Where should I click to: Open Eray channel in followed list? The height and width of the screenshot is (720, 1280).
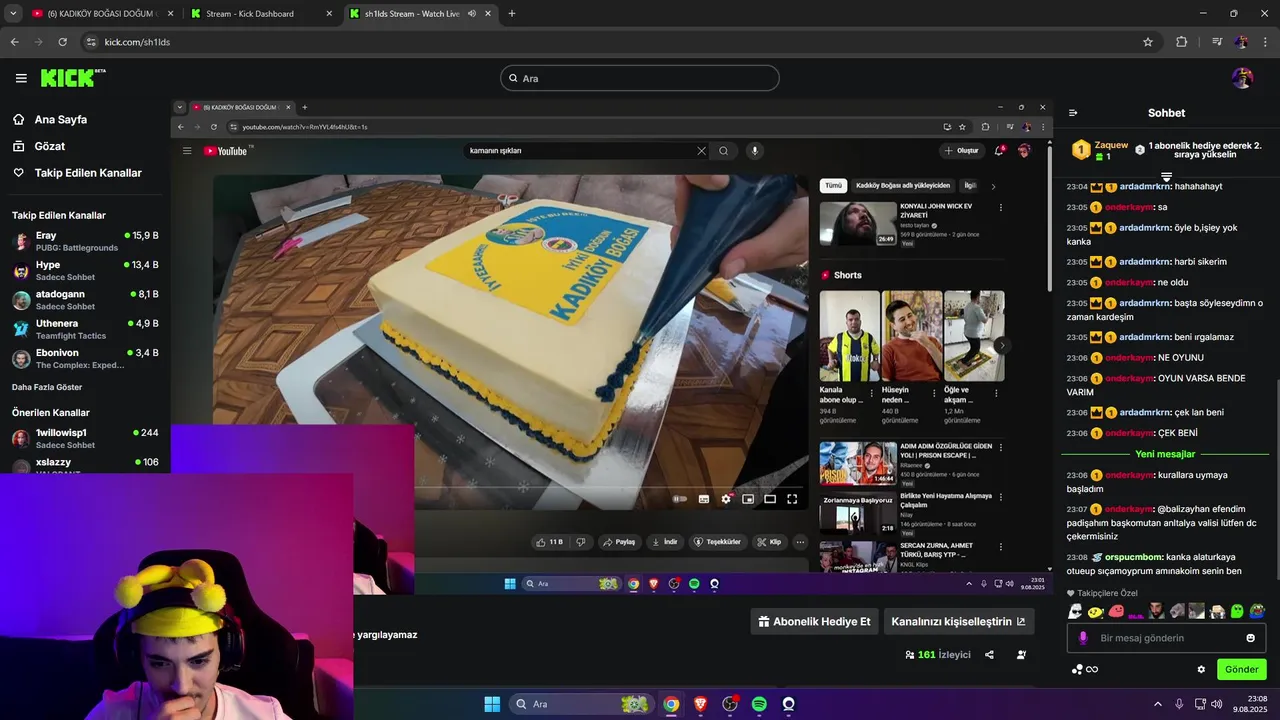click(x=85, y=241)
